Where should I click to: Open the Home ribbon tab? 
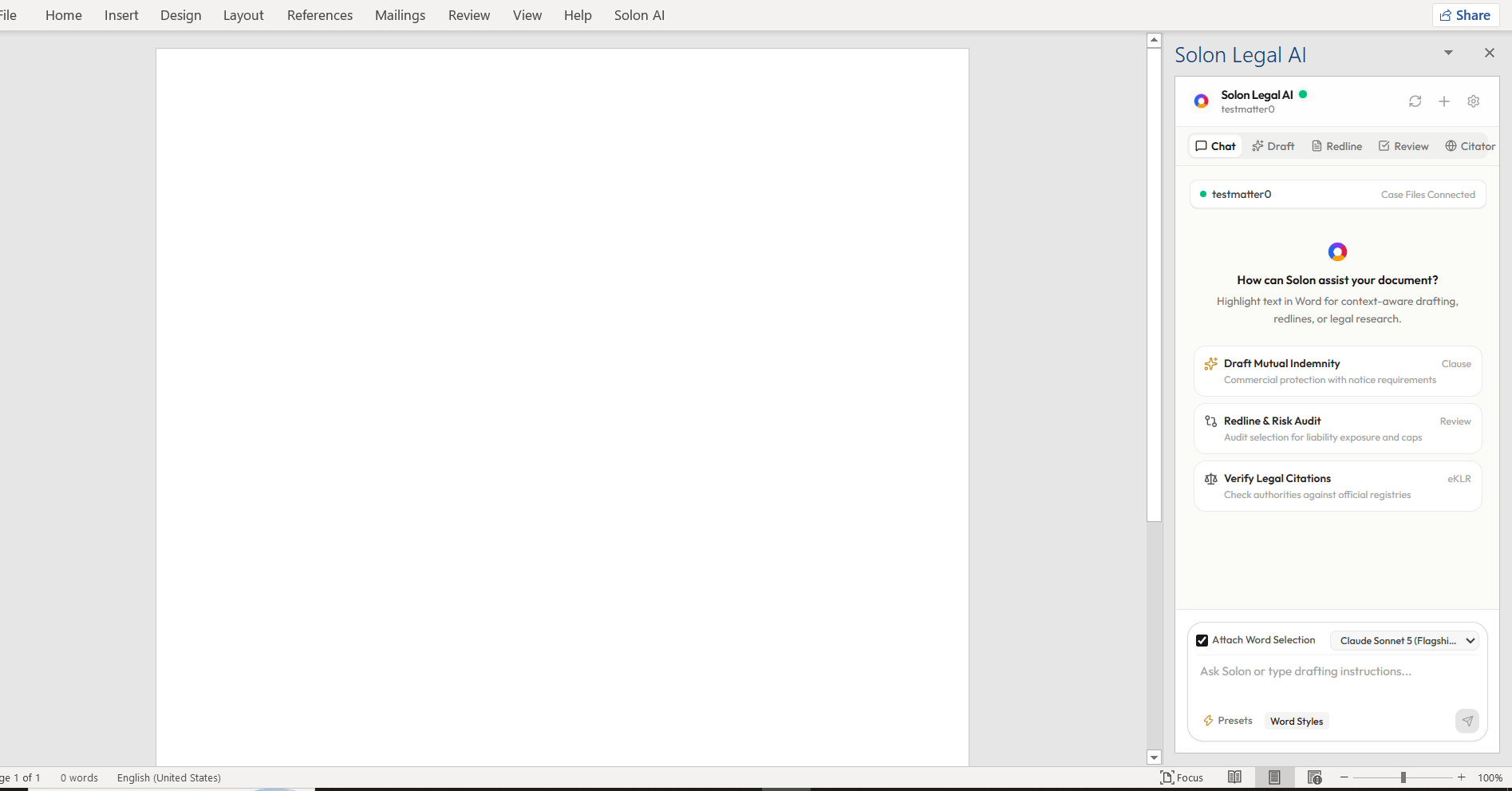(x=64, y=15)
